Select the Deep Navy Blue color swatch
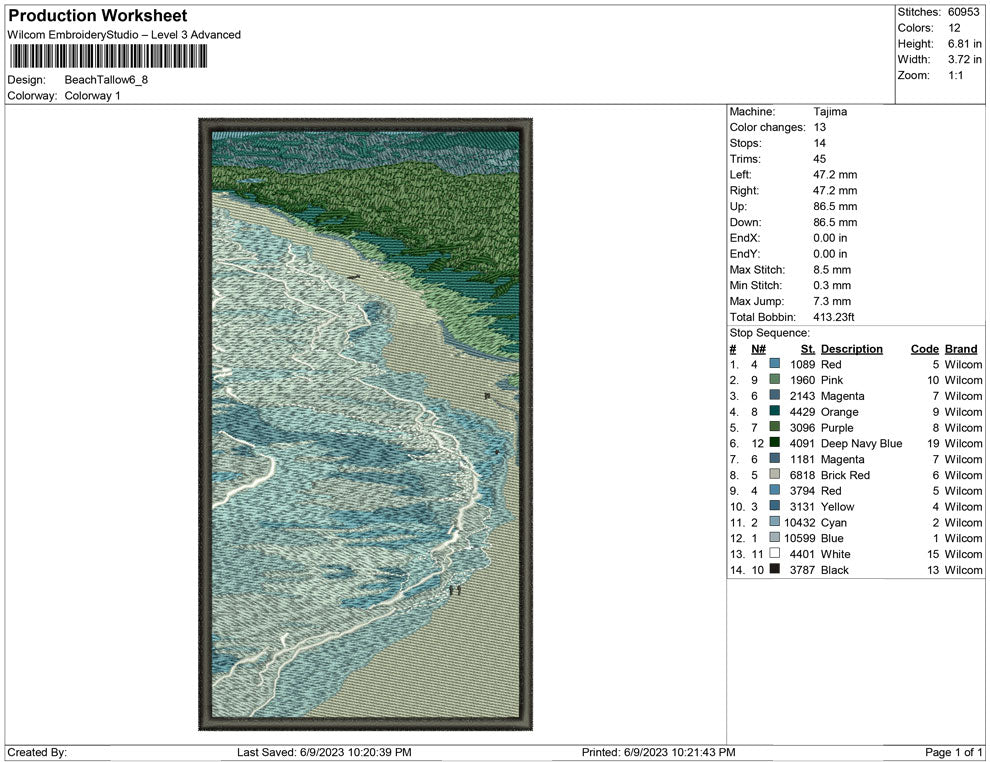This screenshot has width=990, height=762. click(x=774, y=443)
